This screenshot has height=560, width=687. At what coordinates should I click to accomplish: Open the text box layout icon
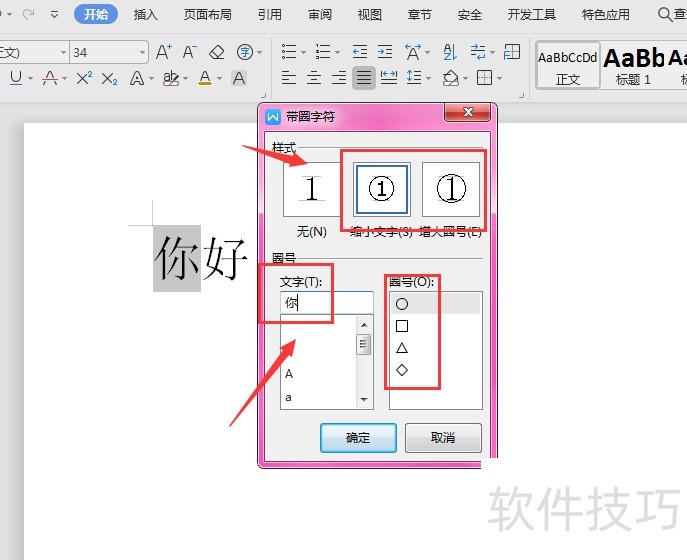click(511, 52)
